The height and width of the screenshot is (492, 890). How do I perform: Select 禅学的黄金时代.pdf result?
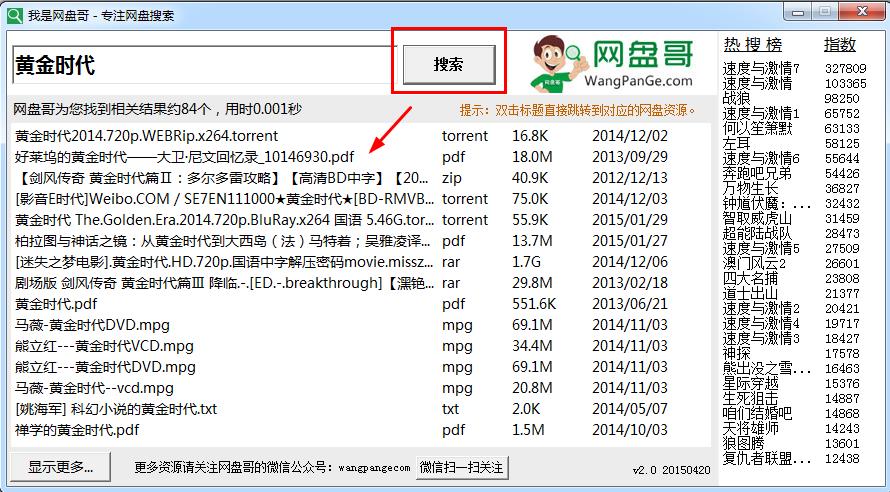click(x=77, y=430)
